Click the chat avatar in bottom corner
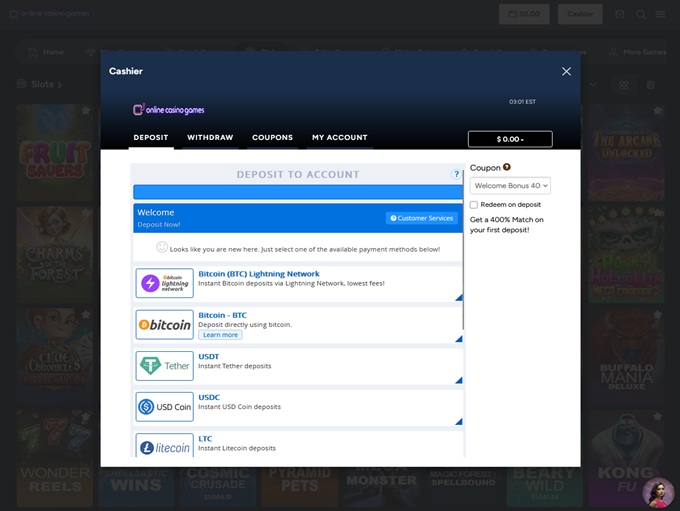The width and height of the screenshot is (680, 511). tap(658, 491)
